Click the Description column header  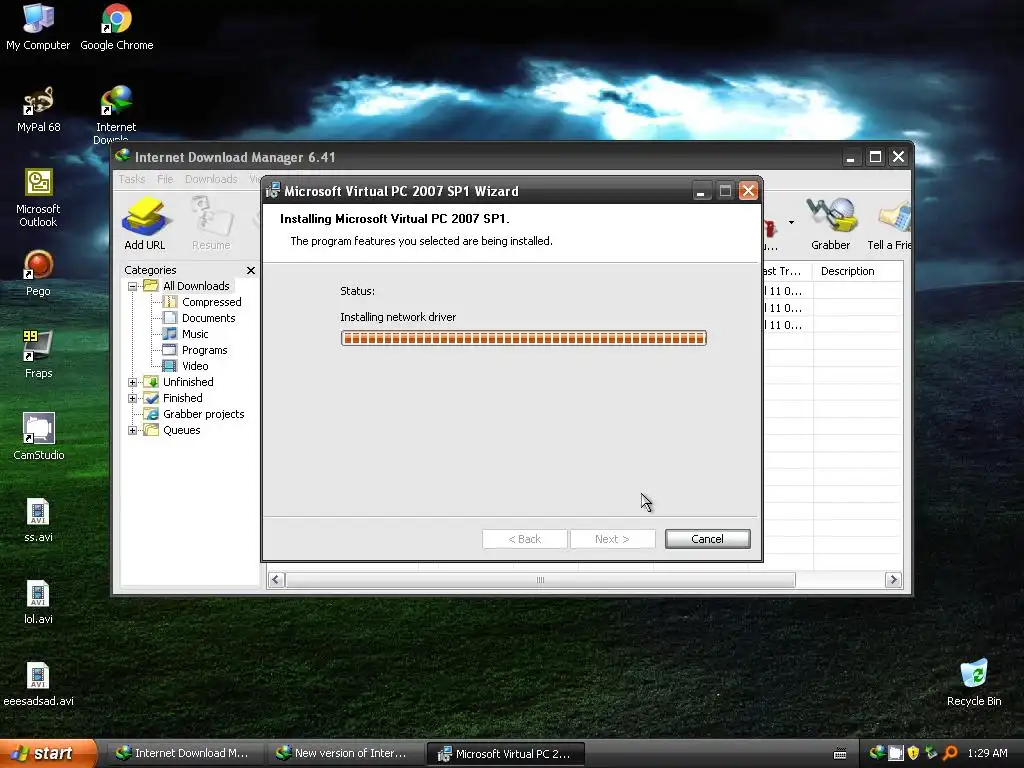pos(857,271)
